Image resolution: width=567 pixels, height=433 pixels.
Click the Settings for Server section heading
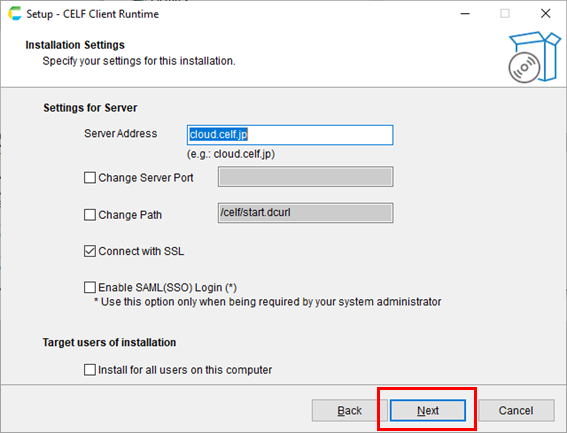point(90,108)
